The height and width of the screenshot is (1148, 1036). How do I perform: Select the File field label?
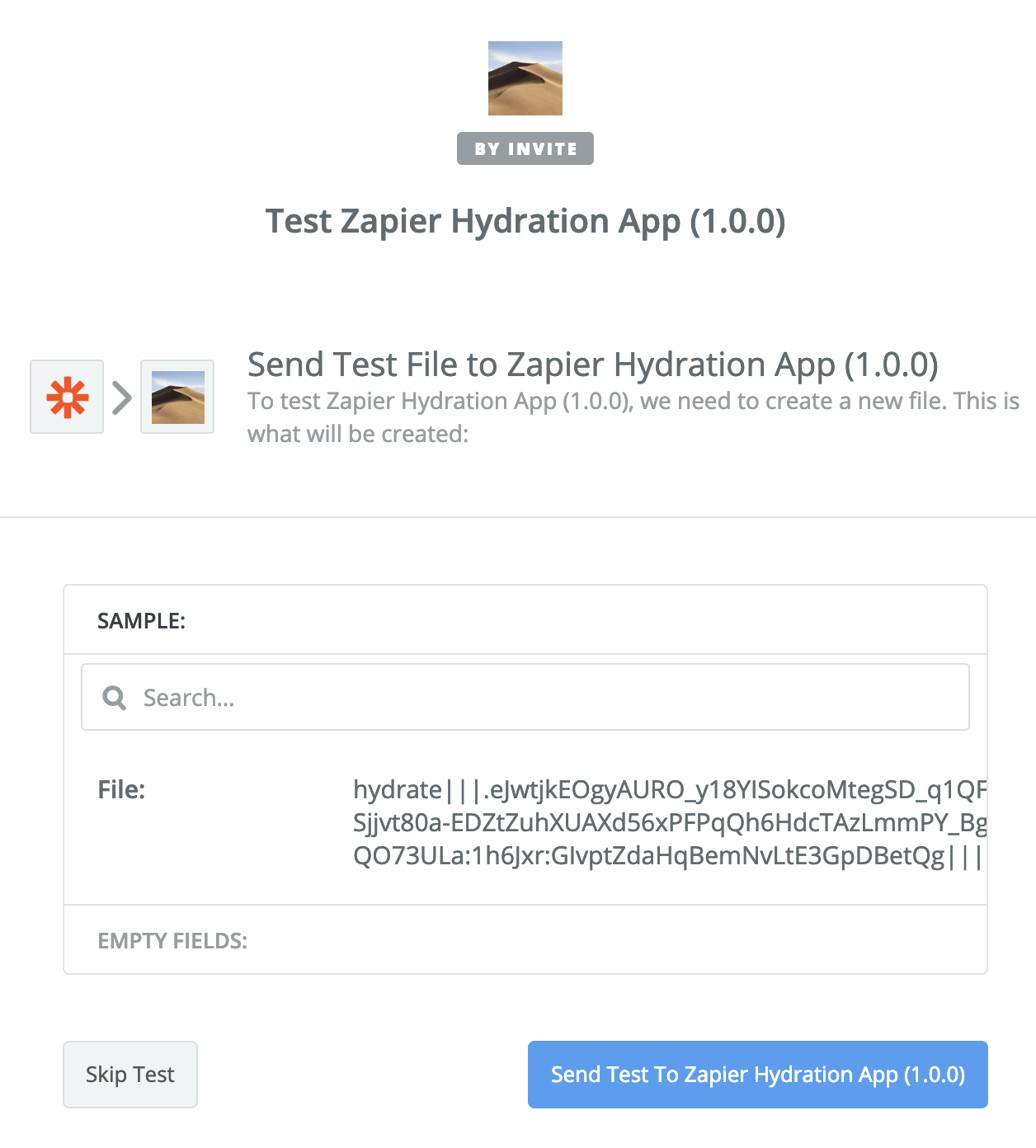click(121, 790)
